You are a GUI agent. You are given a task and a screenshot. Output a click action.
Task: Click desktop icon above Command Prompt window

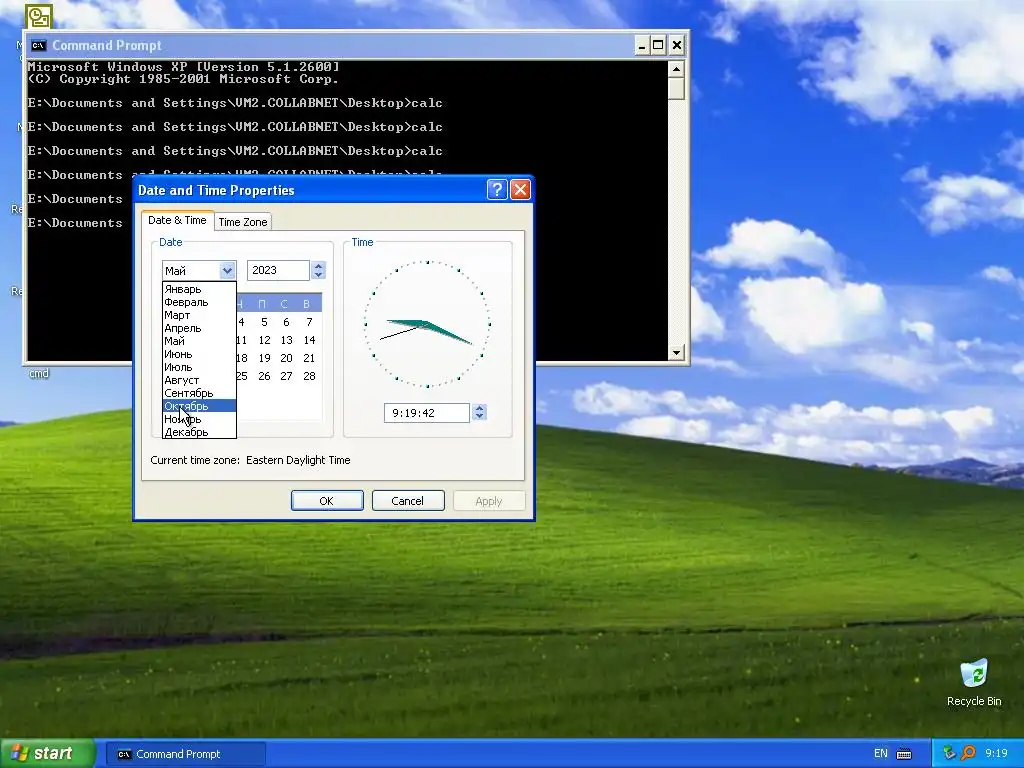tap(39, 16)
